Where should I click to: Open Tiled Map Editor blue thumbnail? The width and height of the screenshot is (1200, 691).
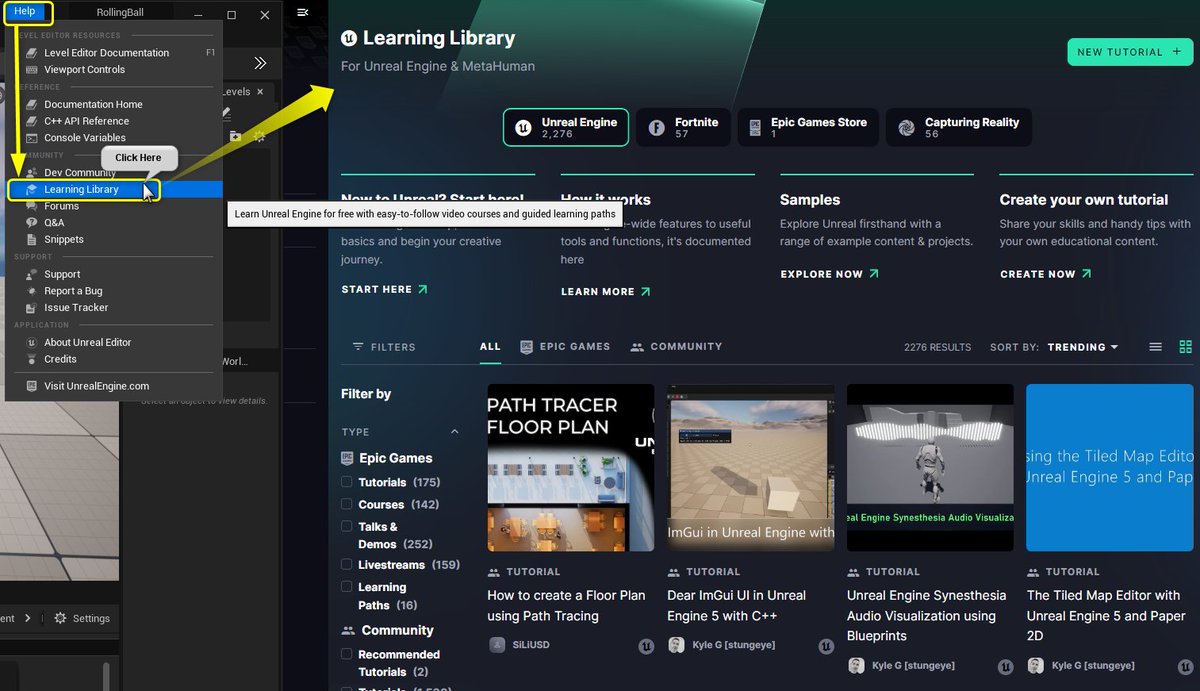pos(1110,467)
